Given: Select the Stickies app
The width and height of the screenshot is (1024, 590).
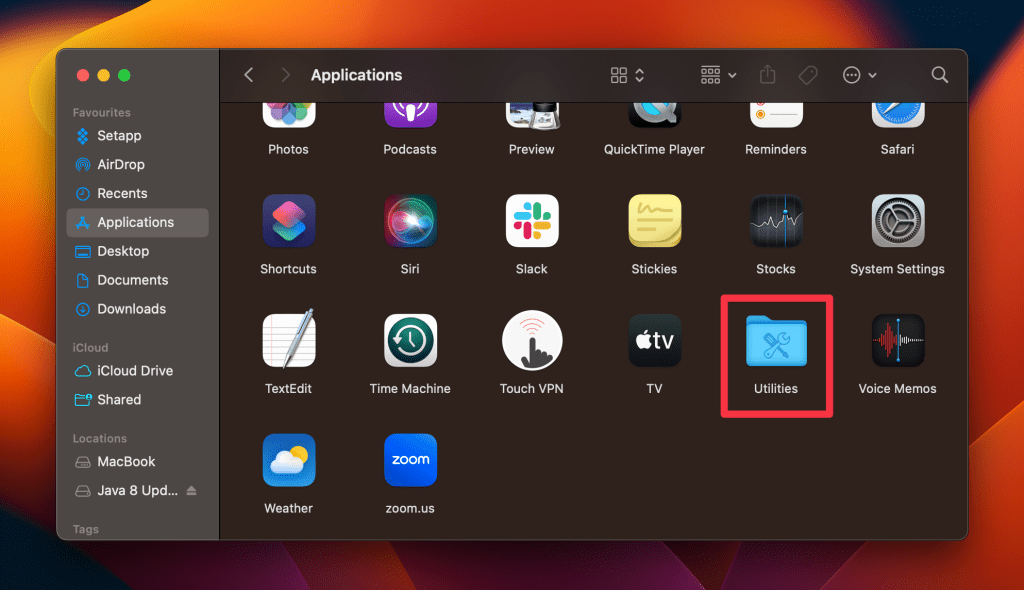Looking at the screenshot, I should 654,221.
